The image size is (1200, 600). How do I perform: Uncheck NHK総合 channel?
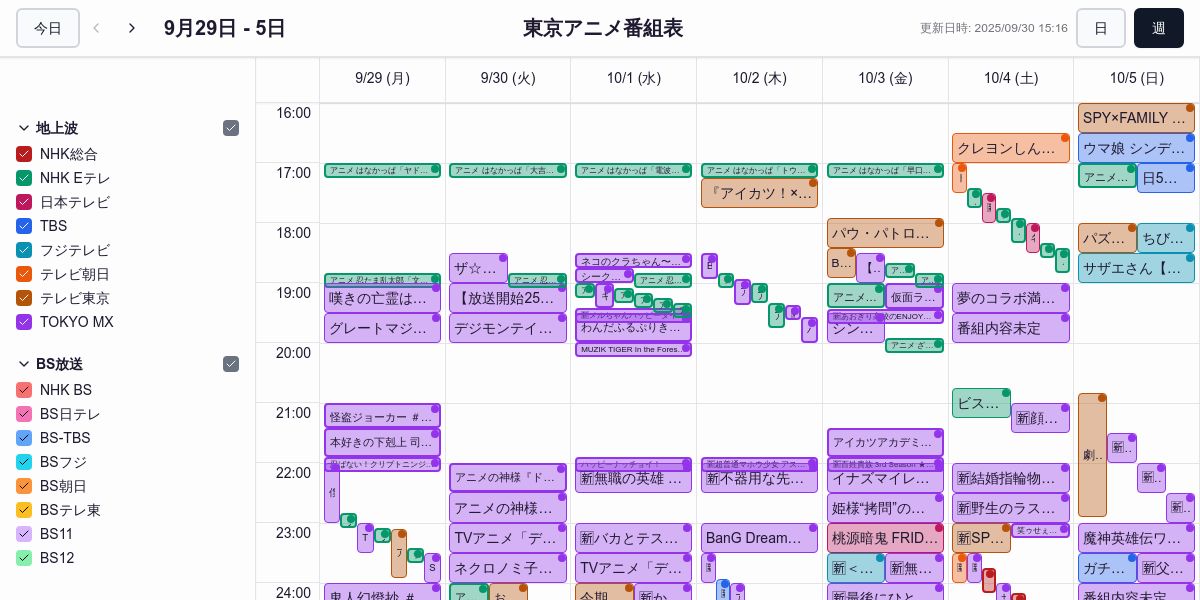click(x=24, y=154)
